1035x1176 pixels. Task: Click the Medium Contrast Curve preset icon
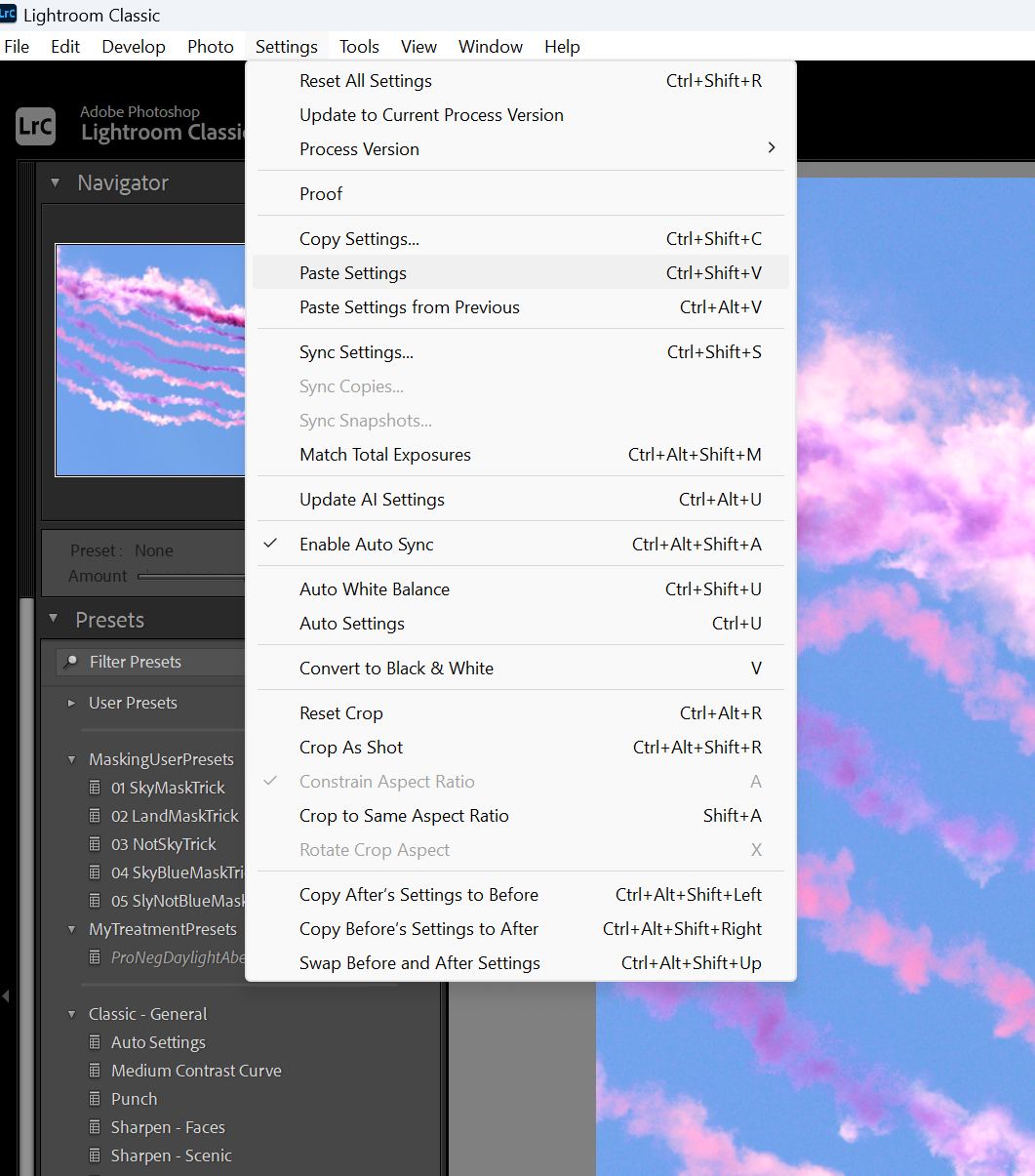[x=95, y=1071]
